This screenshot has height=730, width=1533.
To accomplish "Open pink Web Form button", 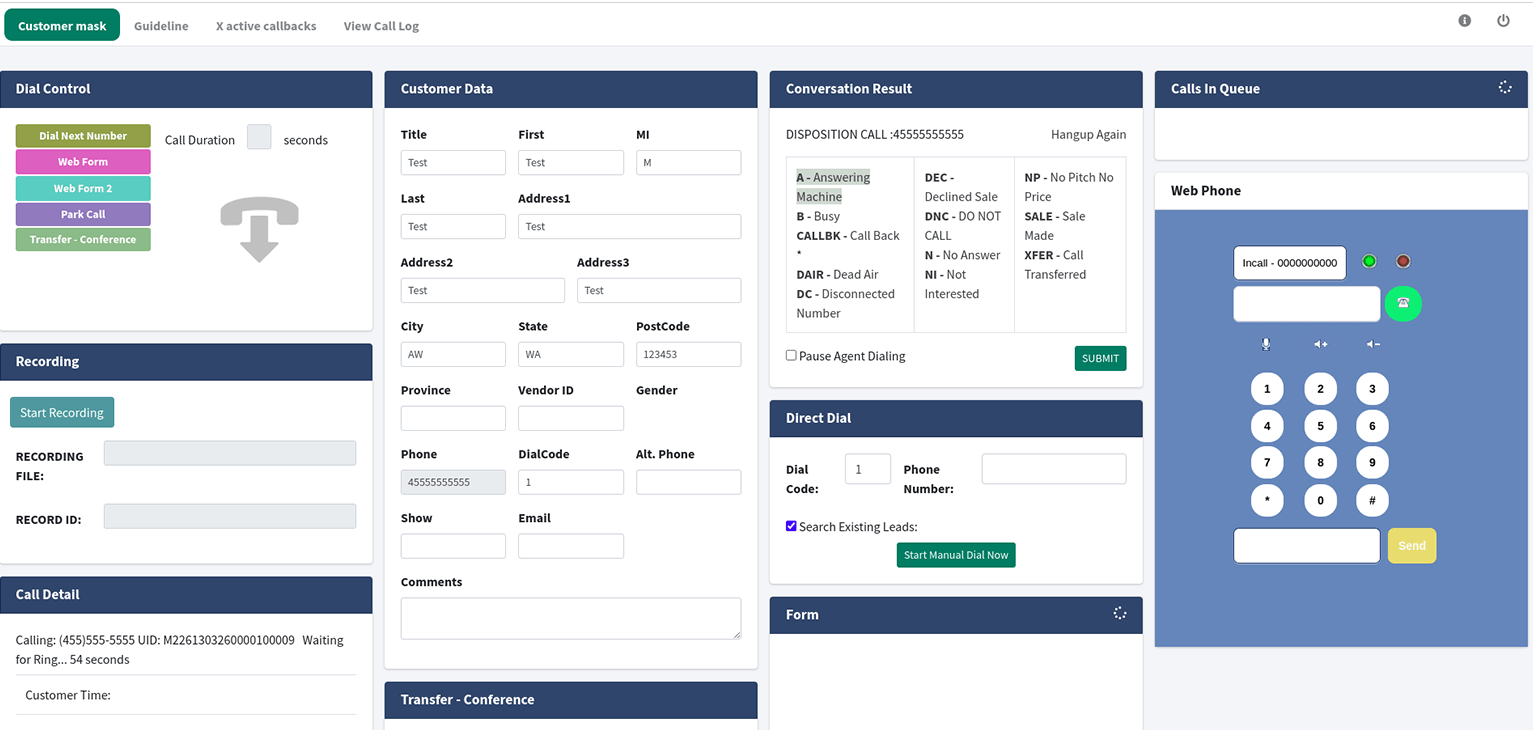I will [x=83, y=162].
